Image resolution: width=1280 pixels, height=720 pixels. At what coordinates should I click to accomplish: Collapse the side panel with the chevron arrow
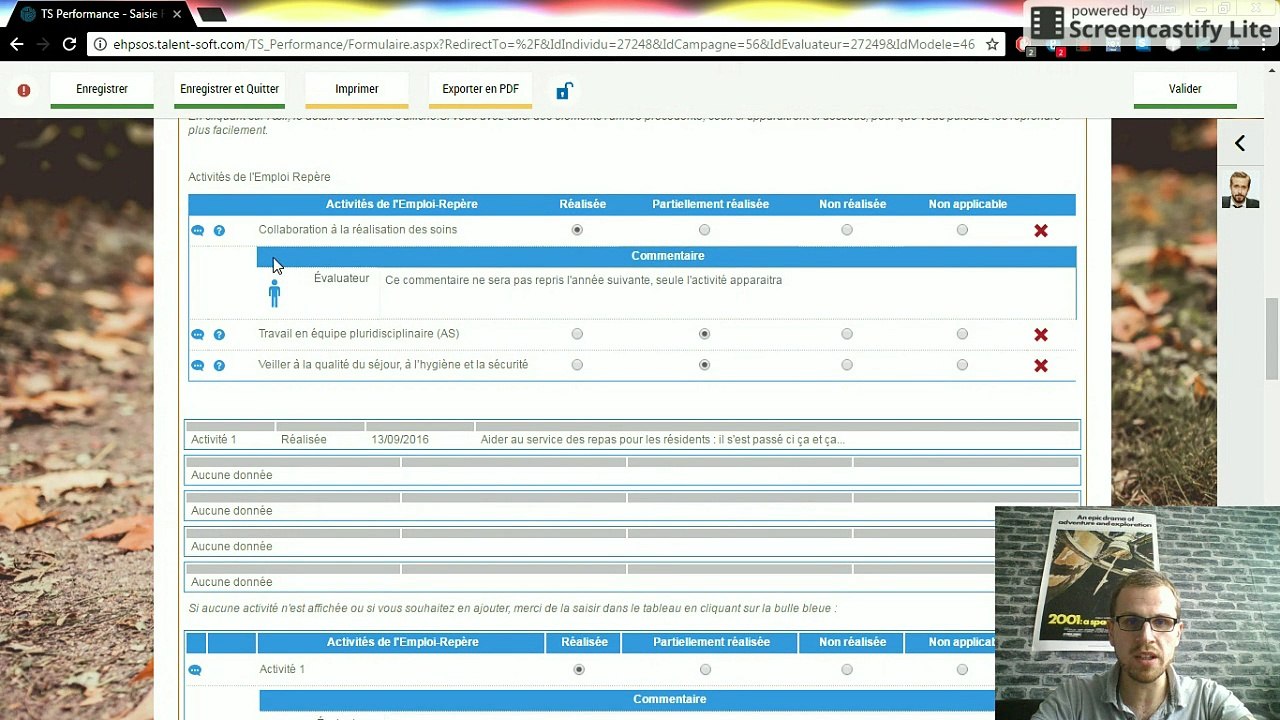(1239, 144)
